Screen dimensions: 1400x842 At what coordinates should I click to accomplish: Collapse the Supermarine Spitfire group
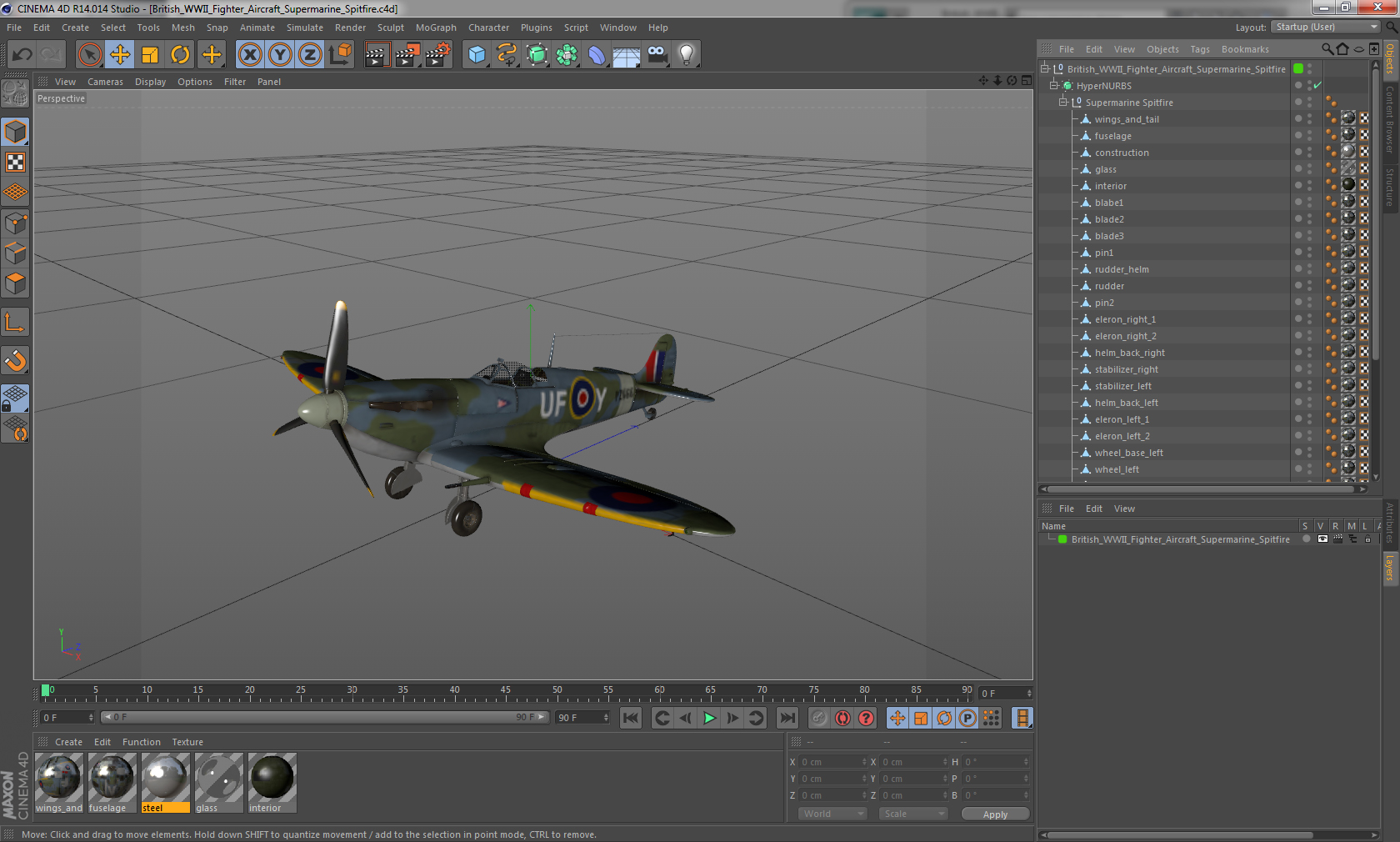coord(1063,103)
